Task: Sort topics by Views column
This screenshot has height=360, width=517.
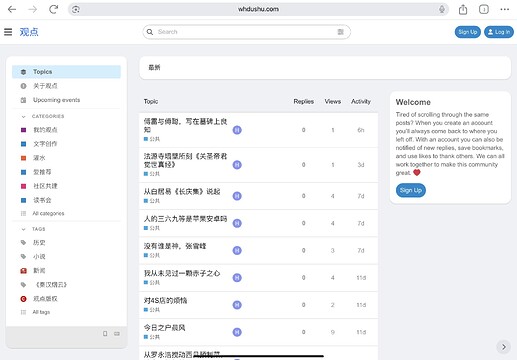Action: (333, 101)
